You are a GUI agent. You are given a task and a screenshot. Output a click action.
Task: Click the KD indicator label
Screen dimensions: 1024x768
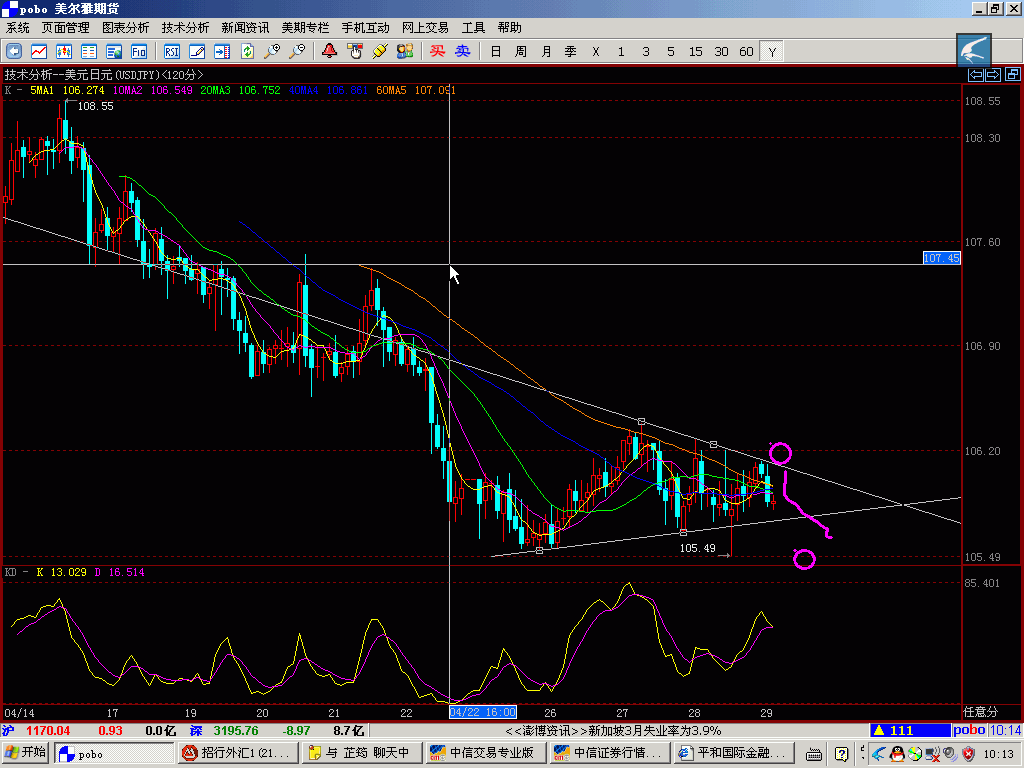pos(10,572)
